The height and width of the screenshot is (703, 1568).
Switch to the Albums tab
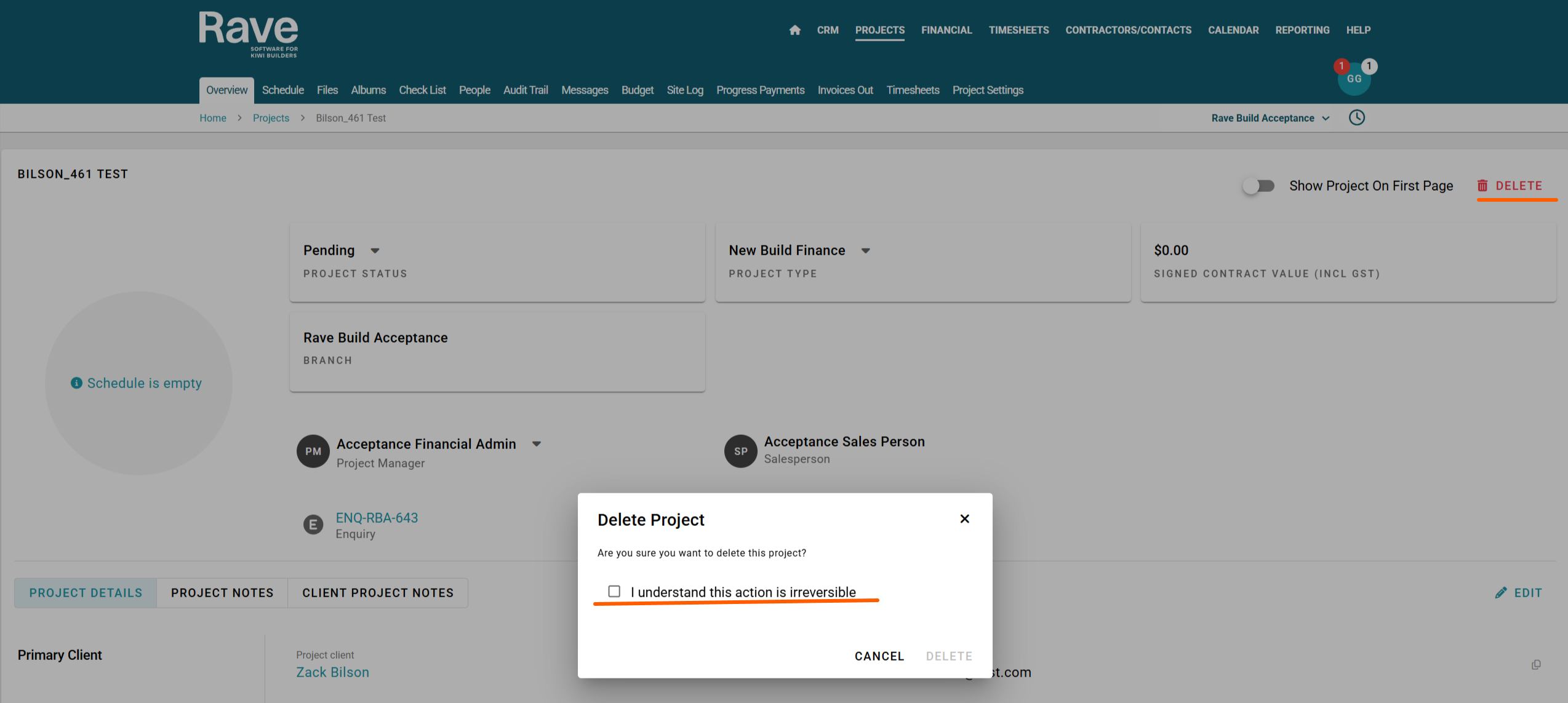(369, 90)
